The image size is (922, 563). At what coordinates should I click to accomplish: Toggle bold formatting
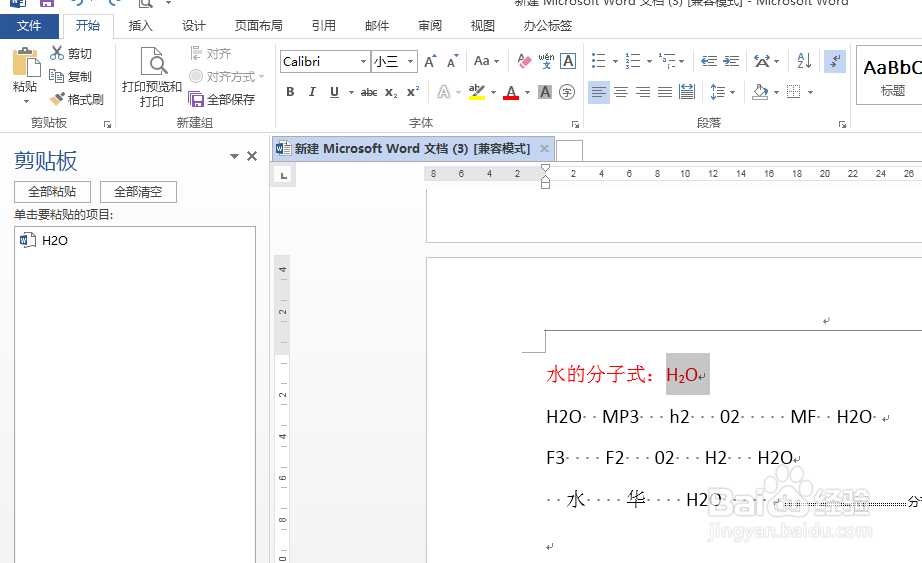(x=290, y=92)
